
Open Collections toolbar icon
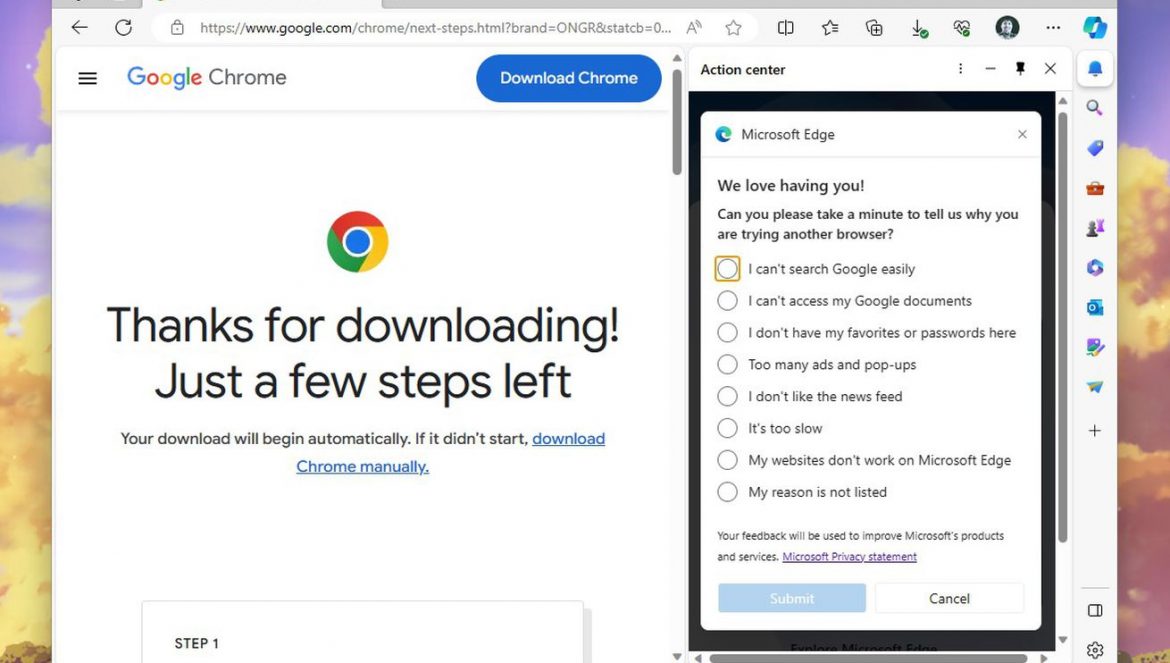(874, 28)
